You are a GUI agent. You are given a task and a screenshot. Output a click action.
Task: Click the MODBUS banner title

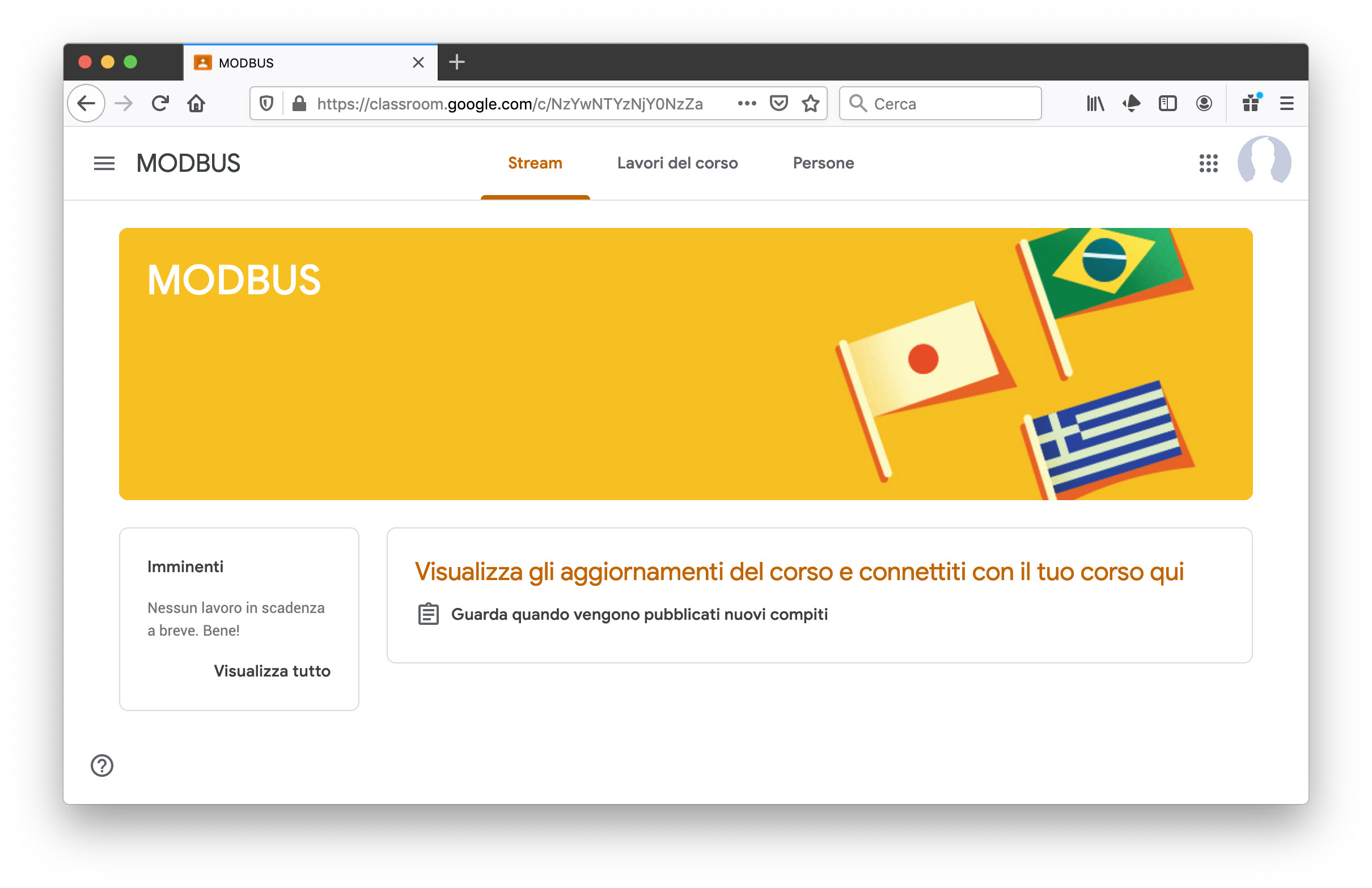[234, 280]
